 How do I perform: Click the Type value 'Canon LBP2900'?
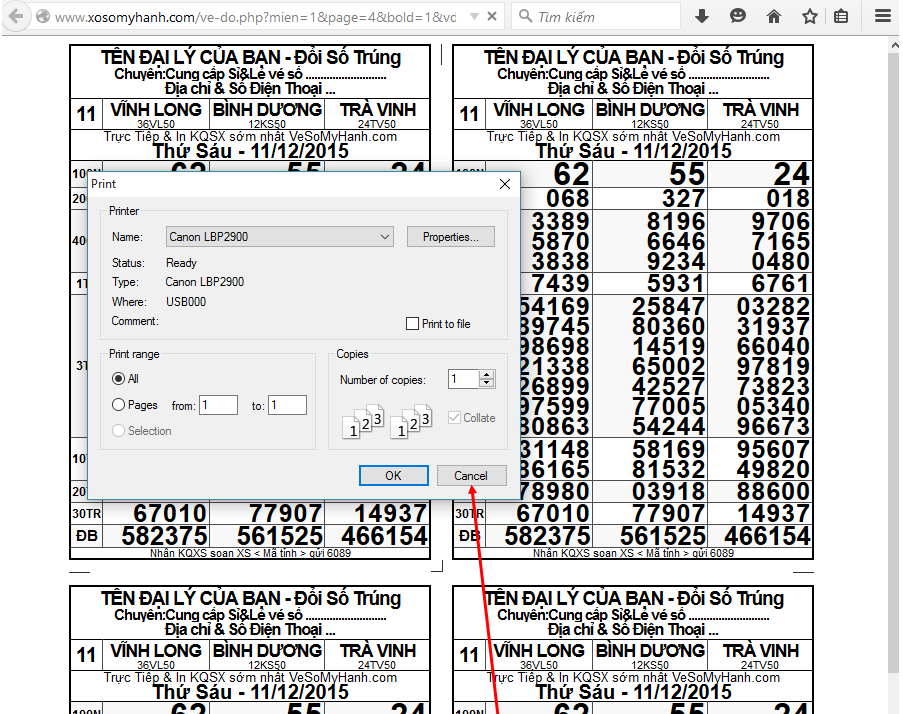[204, 282]
